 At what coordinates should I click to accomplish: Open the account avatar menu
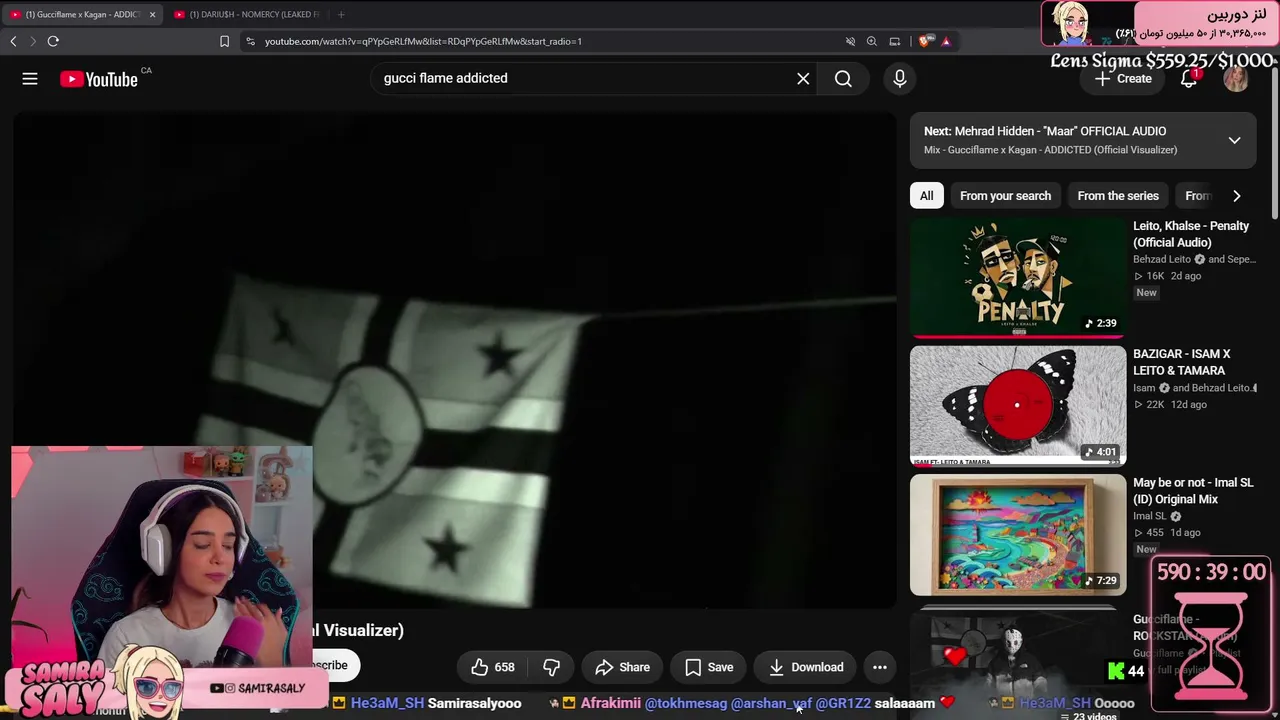1236,79
